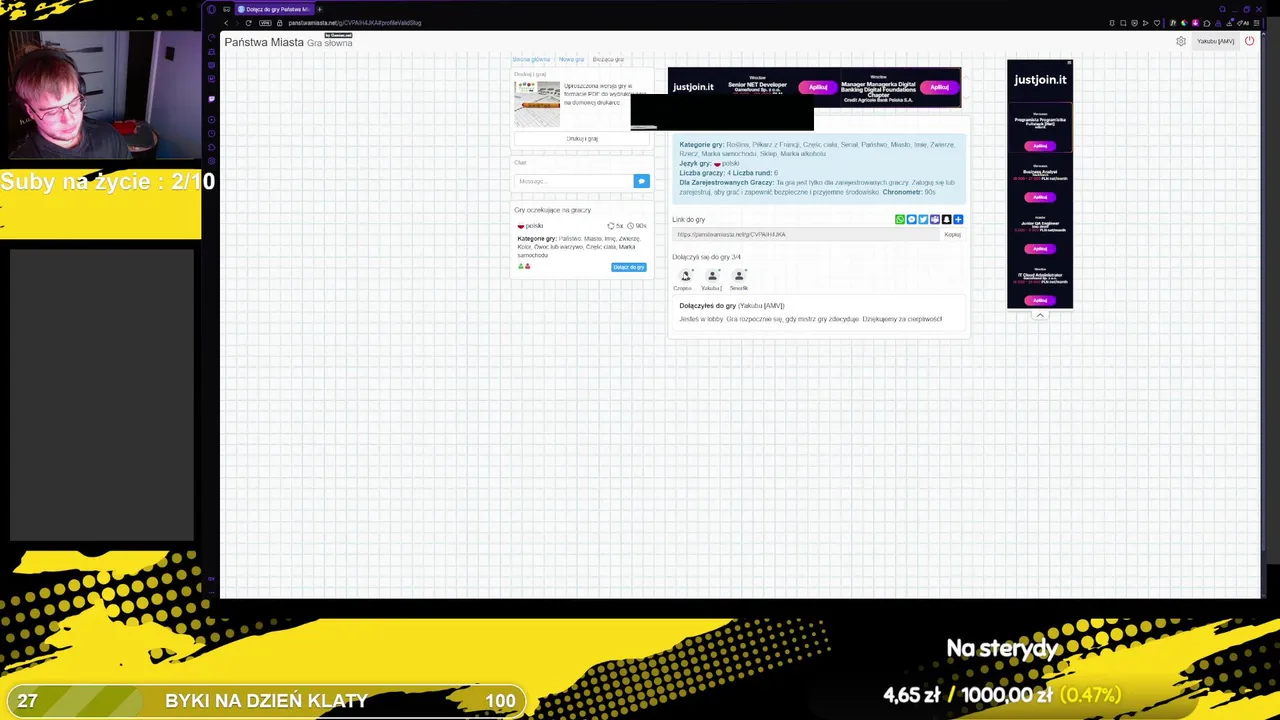
Task: Click the VPN badge in address bar
Action: coord(265,23)
